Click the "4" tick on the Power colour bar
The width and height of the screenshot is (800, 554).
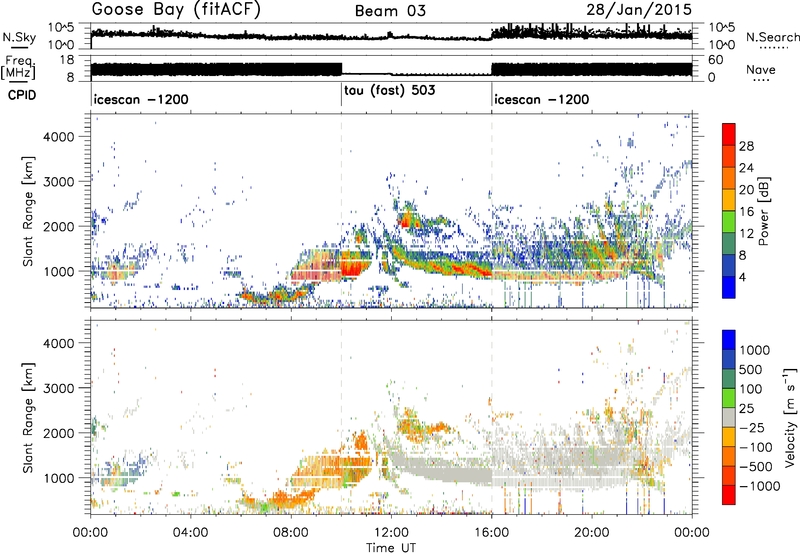(x=742, y=277)
